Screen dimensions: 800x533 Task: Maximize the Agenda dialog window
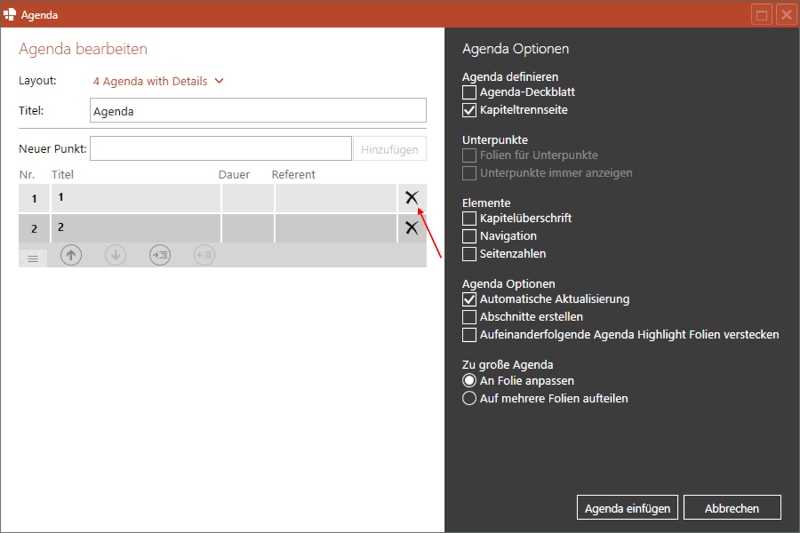761,15
